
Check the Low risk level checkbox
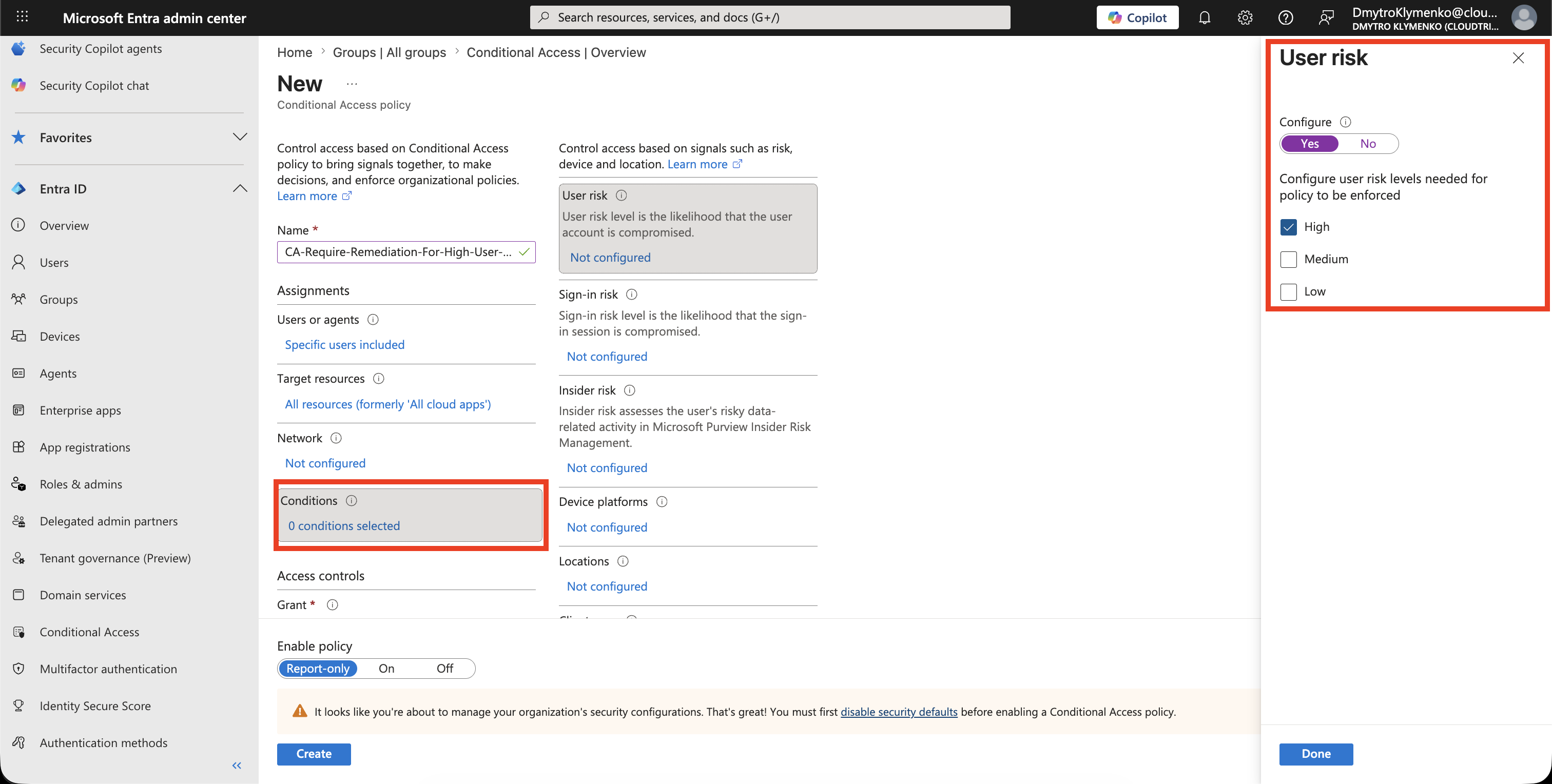1288,292
